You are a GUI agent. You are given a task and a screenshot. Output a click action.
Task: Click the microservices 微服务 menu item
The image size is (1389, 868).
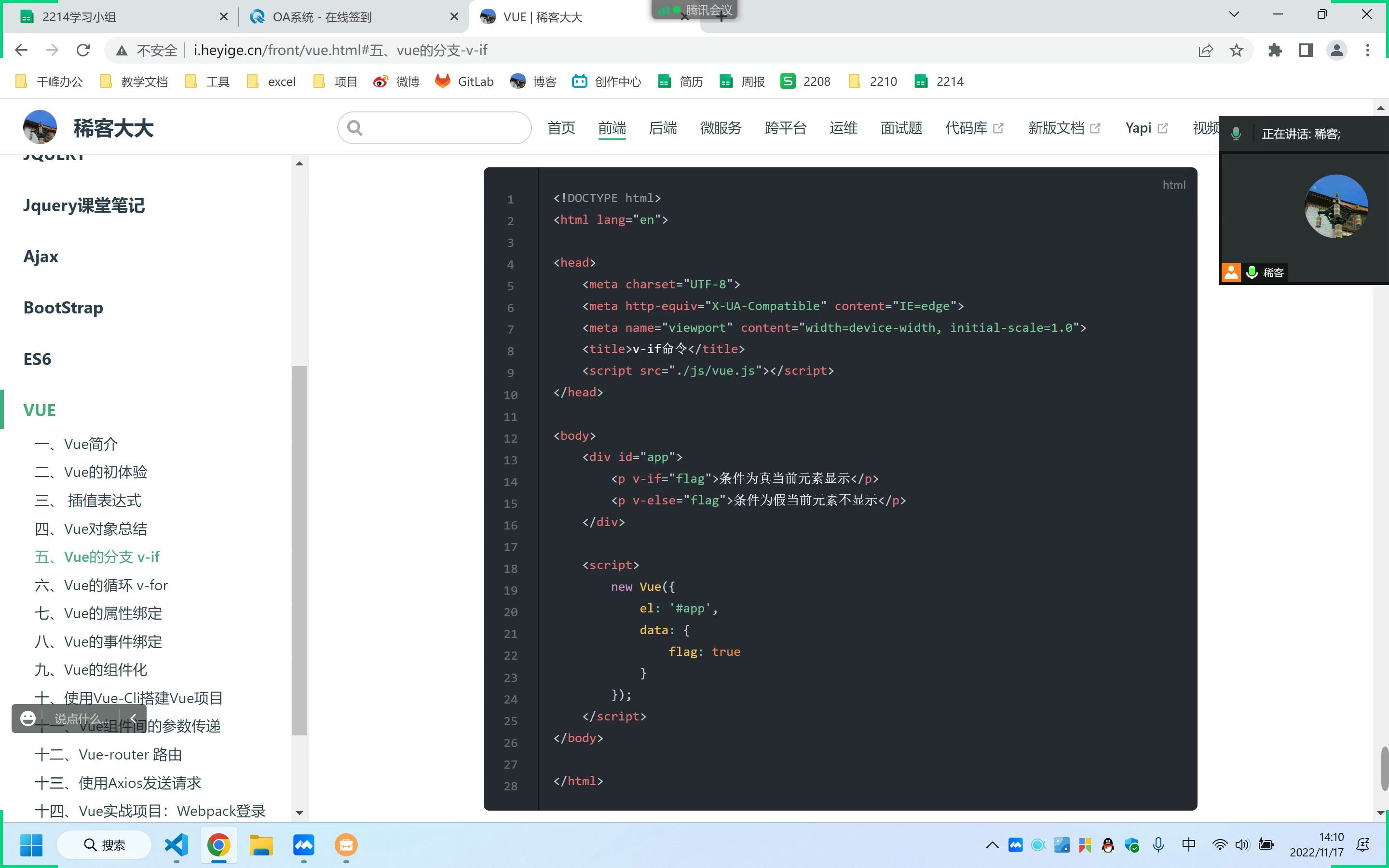coord(720,127)
